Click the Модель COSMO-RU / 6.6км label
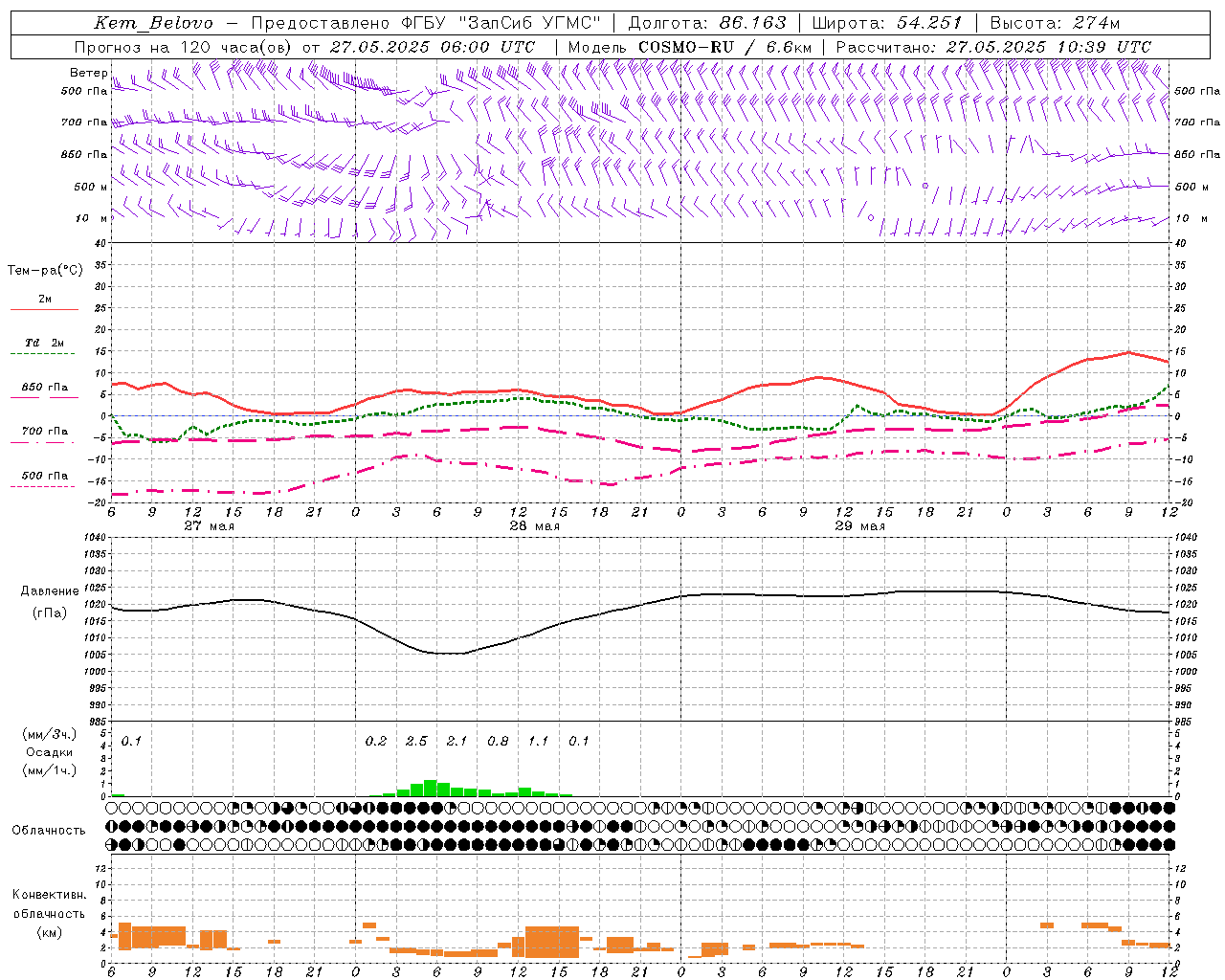The height and width of the screenshot is (980, 1225). click(x=690, y=47)
